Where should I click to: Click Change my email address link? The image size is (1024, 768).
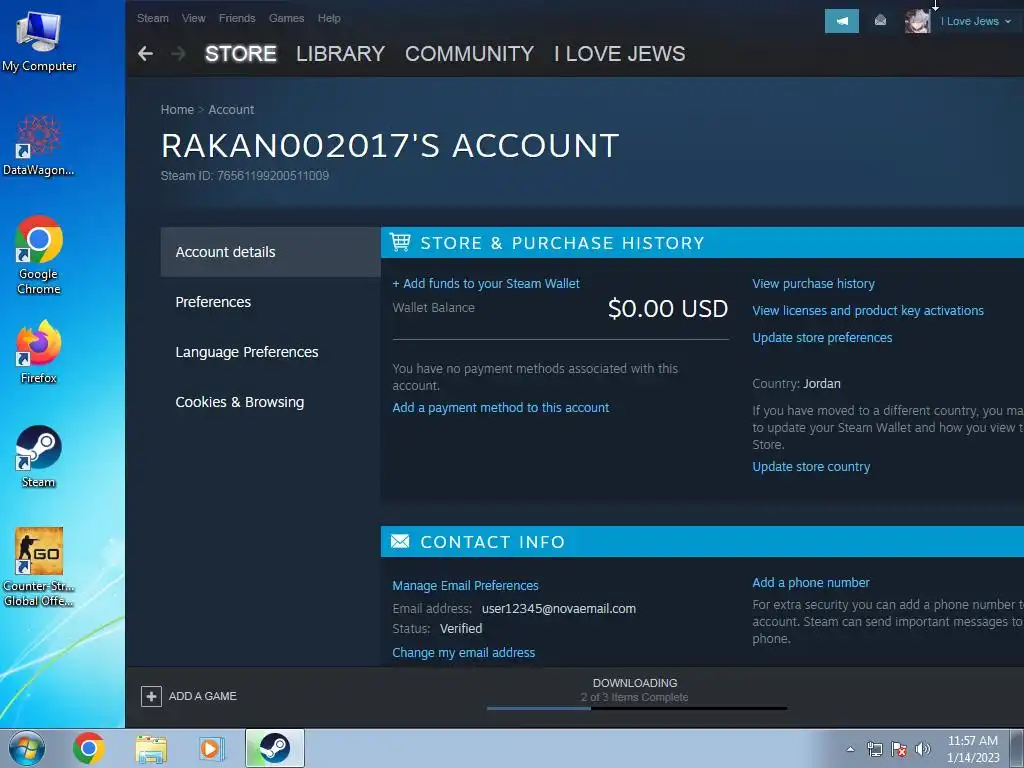pyautogui.click(x=464, y=652)
